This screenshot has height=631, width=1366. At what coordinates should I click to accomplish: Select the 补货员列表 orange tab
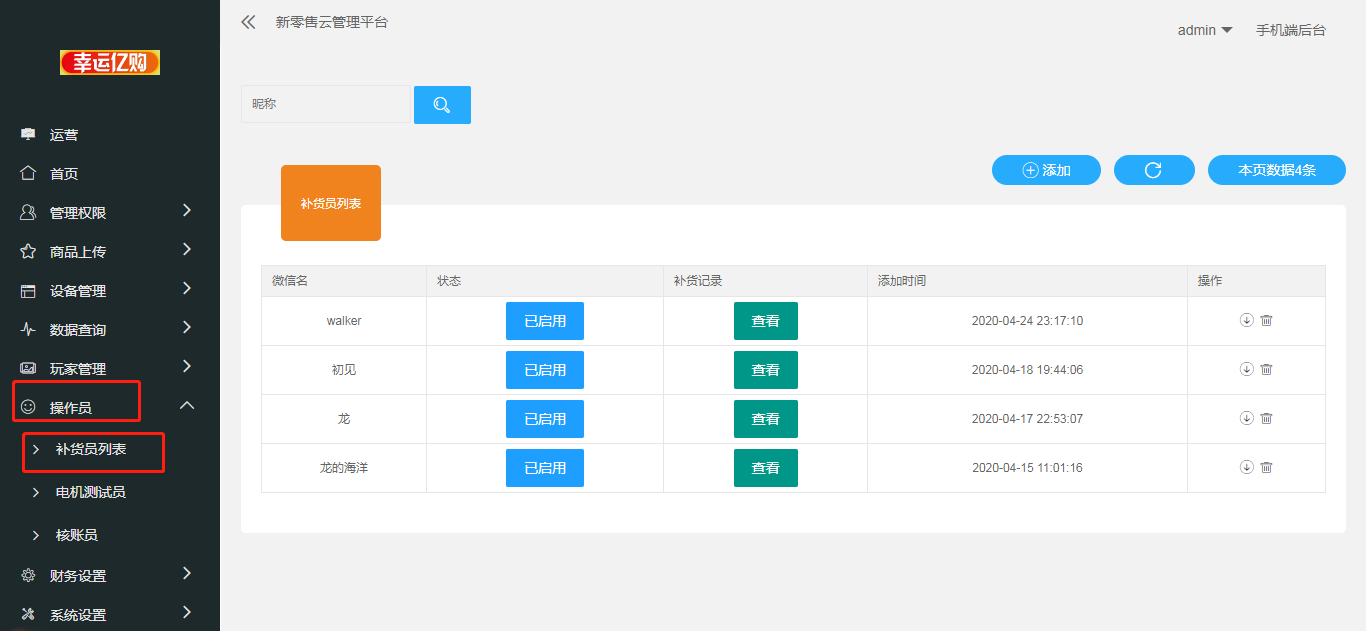click(x=331, y=203)
